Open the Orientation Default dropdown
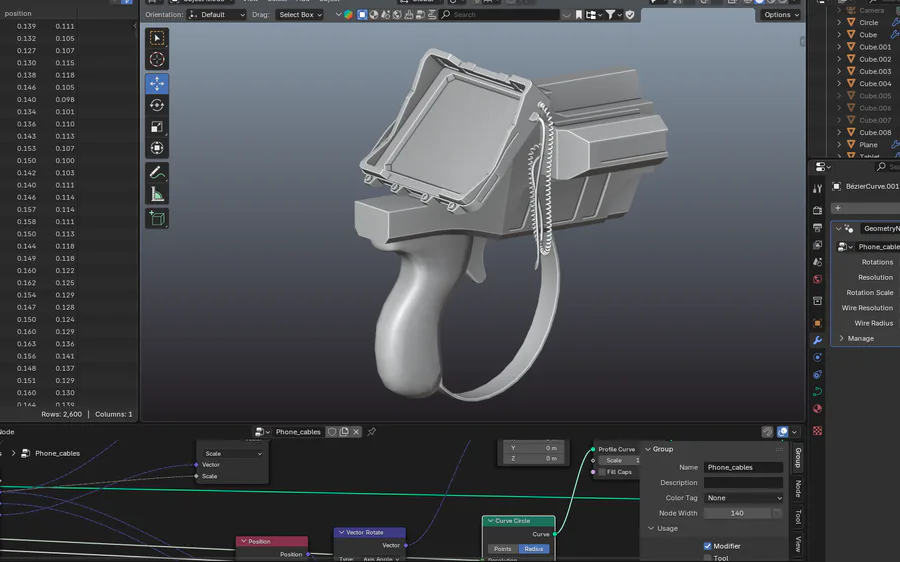 pos(217,15)
